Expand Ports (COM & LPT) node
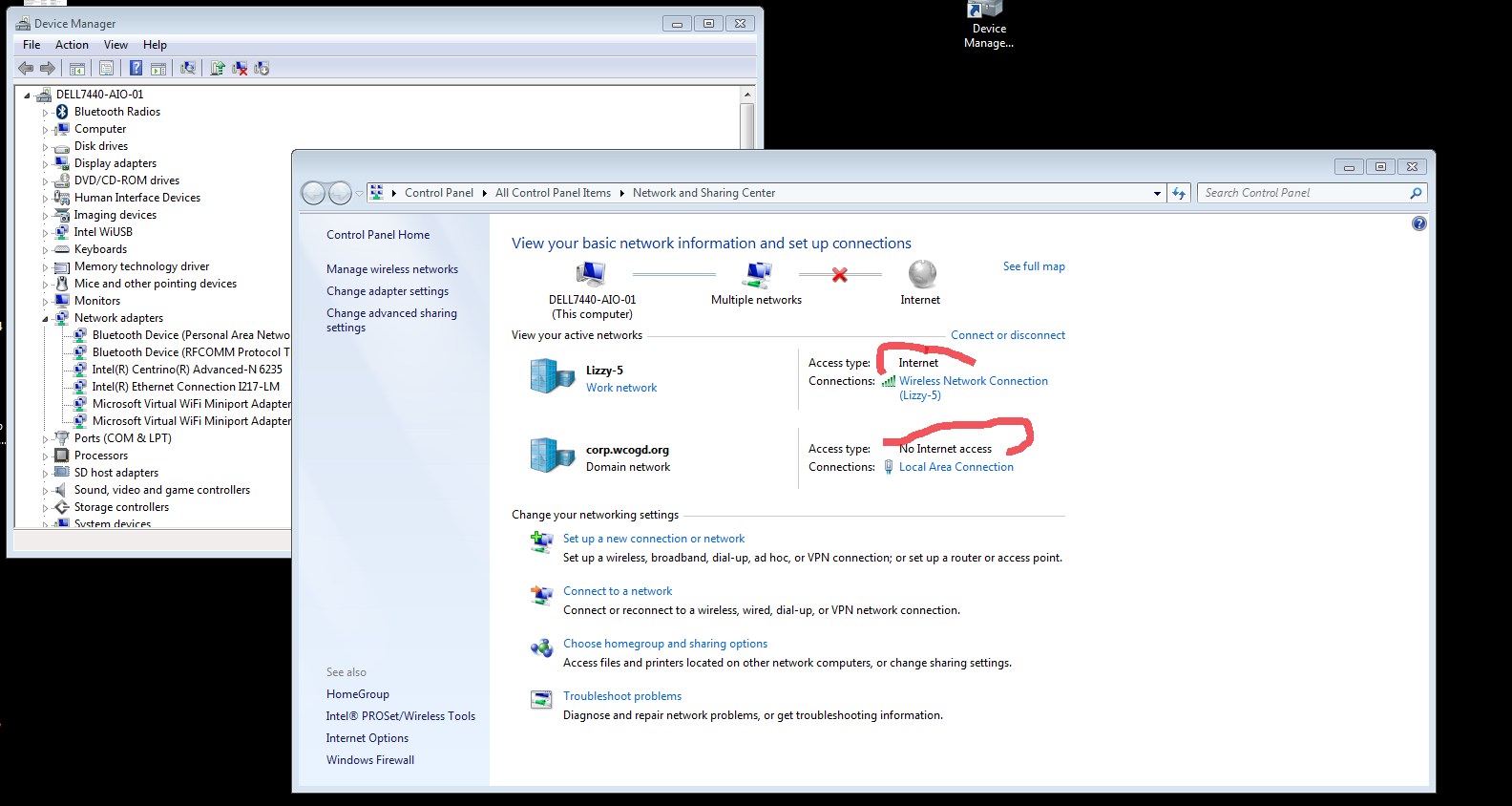This screenshot has width=1512, height=806. point(45,439)
